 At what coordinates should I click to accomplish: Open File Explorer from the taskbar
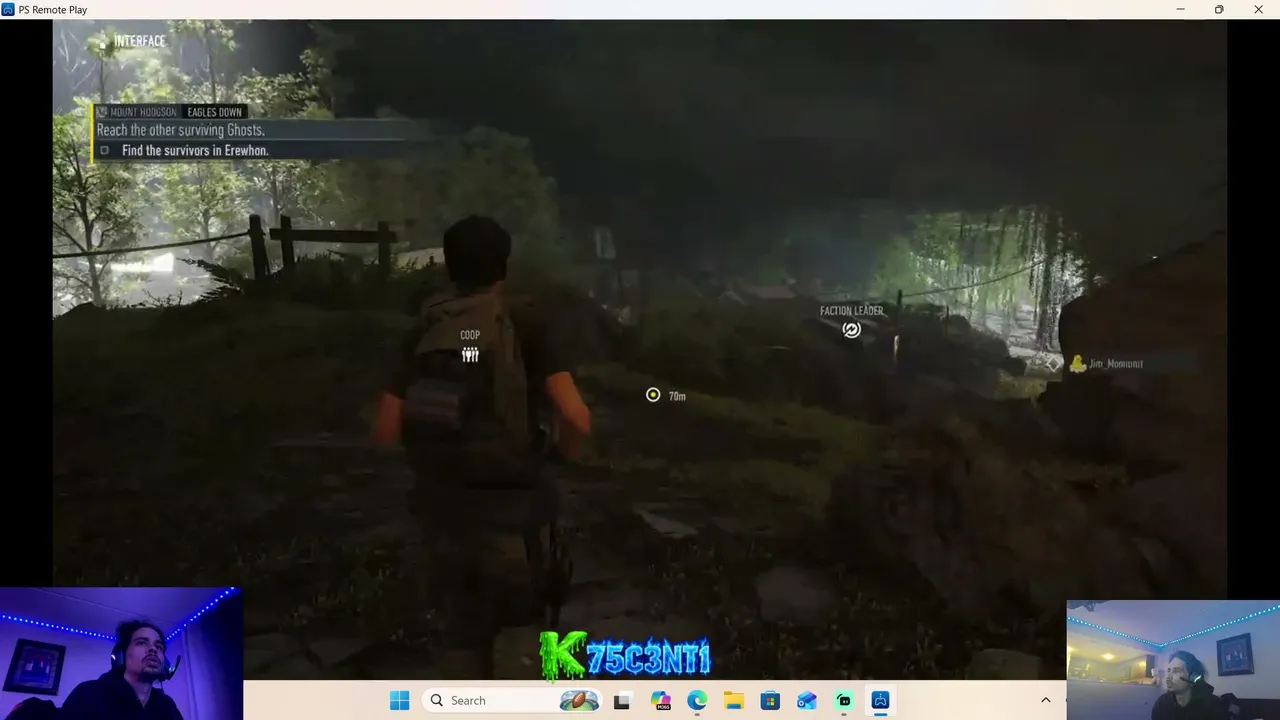pyautogui.click(x=733, y=700)
